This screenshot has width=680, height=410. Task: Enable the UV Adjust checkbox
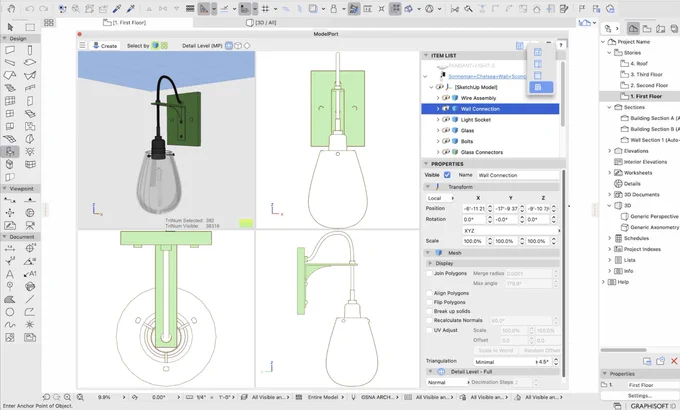(429, 330)
